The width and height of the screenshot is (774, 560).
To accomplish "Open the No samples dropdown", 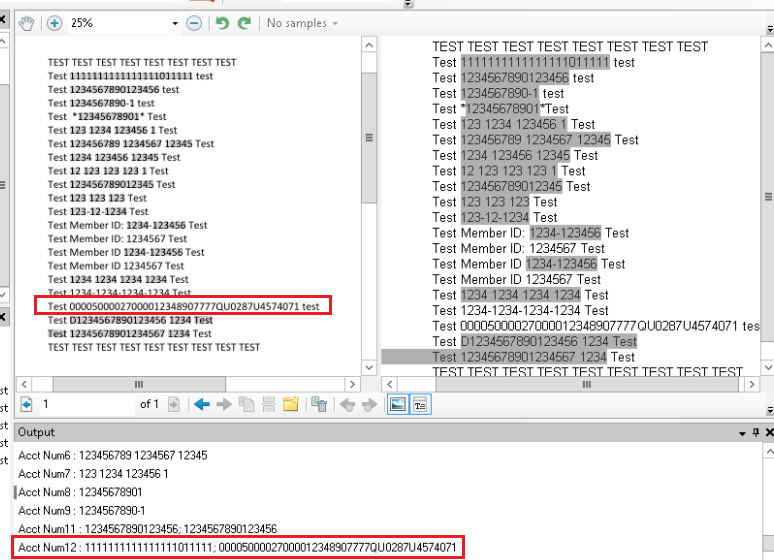I will [x=302, y=23].
